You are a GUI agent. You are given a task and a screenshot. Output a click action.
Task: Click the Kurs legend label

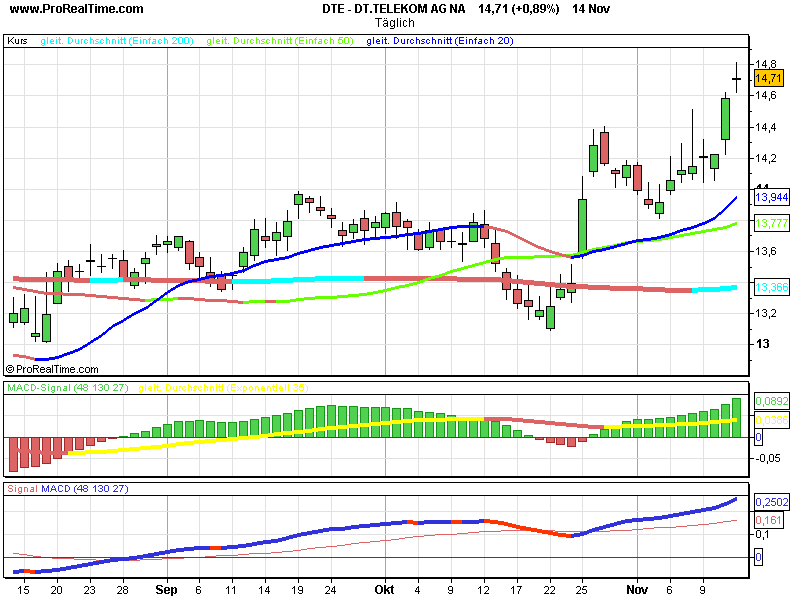click(17, 41)
